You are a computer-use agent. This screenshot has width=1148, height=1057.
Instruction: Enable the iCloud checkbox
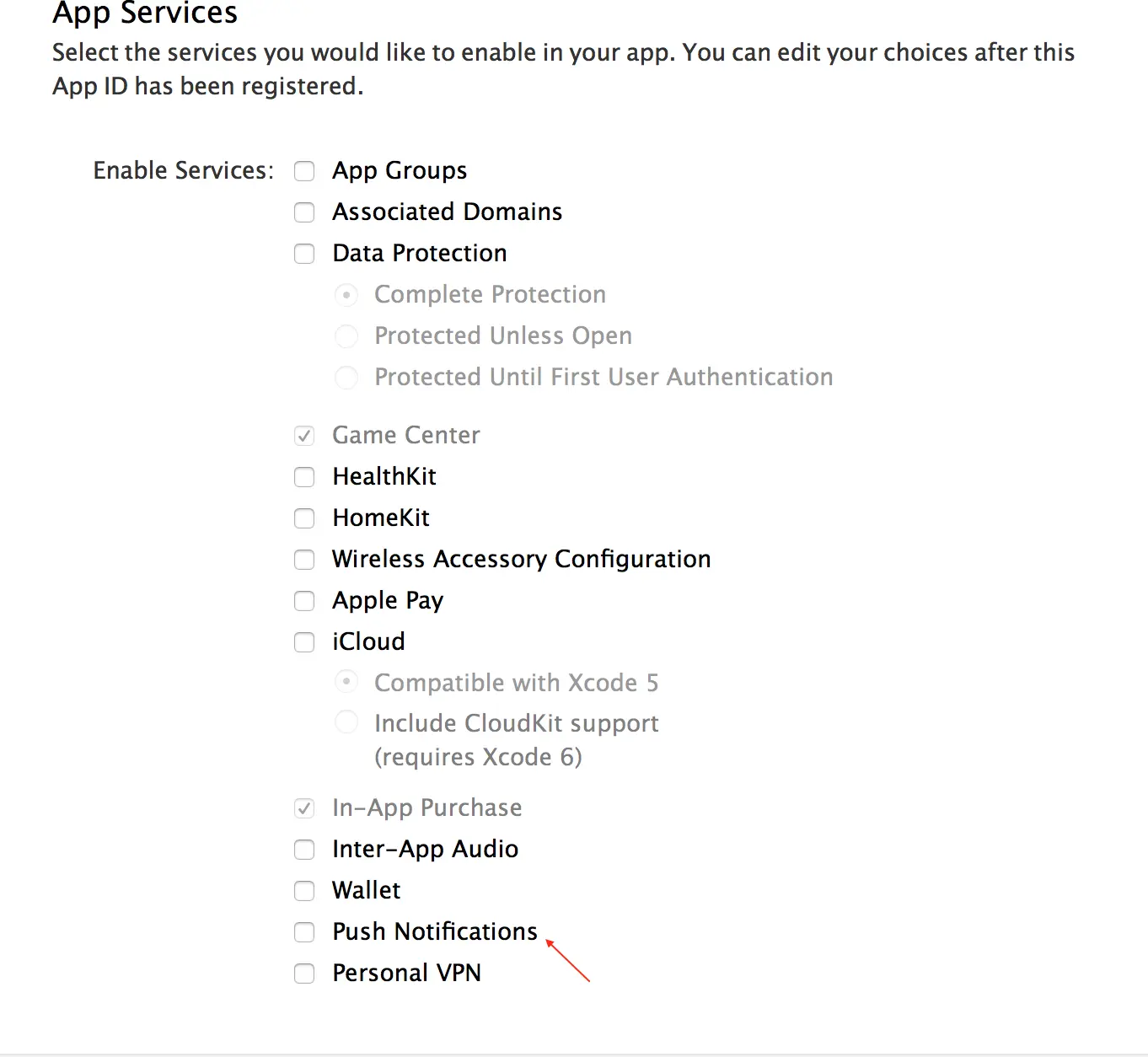pyautogui.click(x=304, y=642)
